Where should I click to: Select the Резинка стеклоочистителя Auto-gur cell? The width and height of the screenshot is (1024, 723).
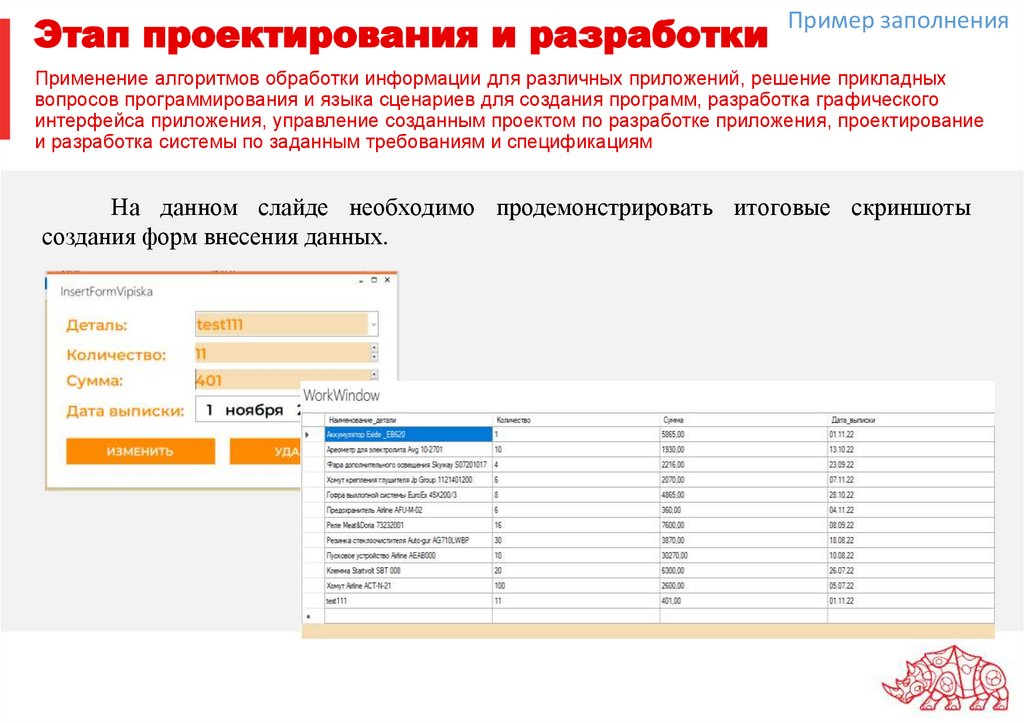click(408, 540)
